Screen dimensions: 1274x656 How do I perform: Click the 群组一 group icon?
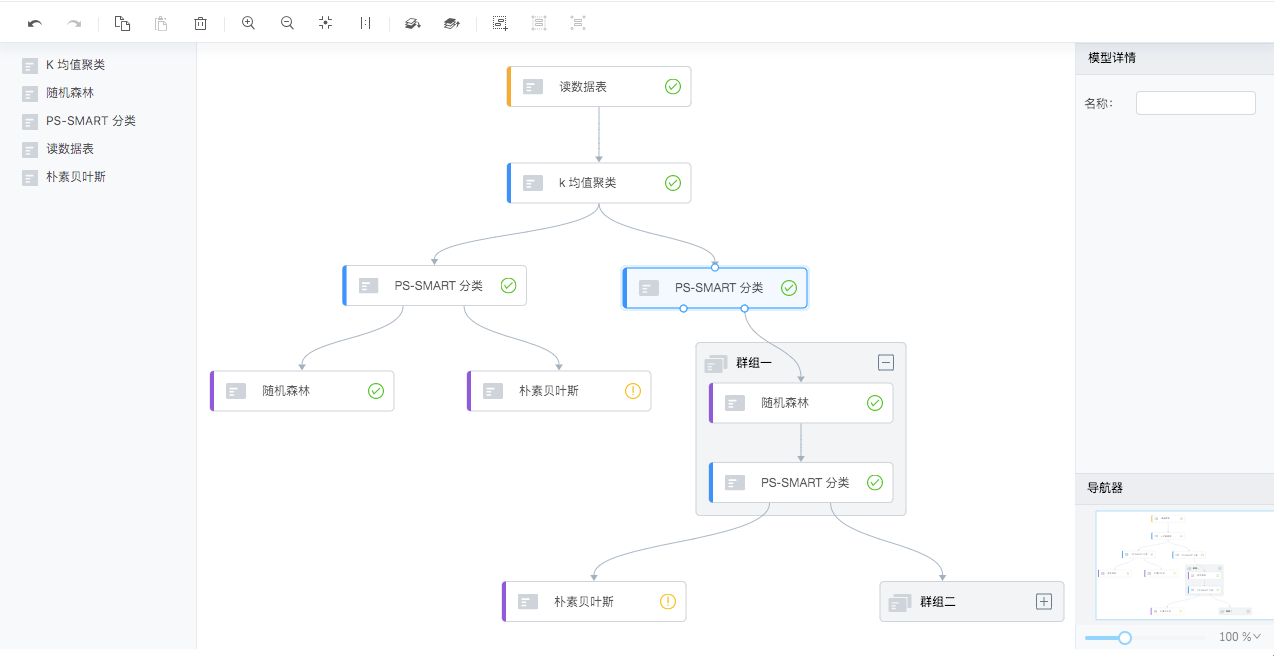[716, 363]
